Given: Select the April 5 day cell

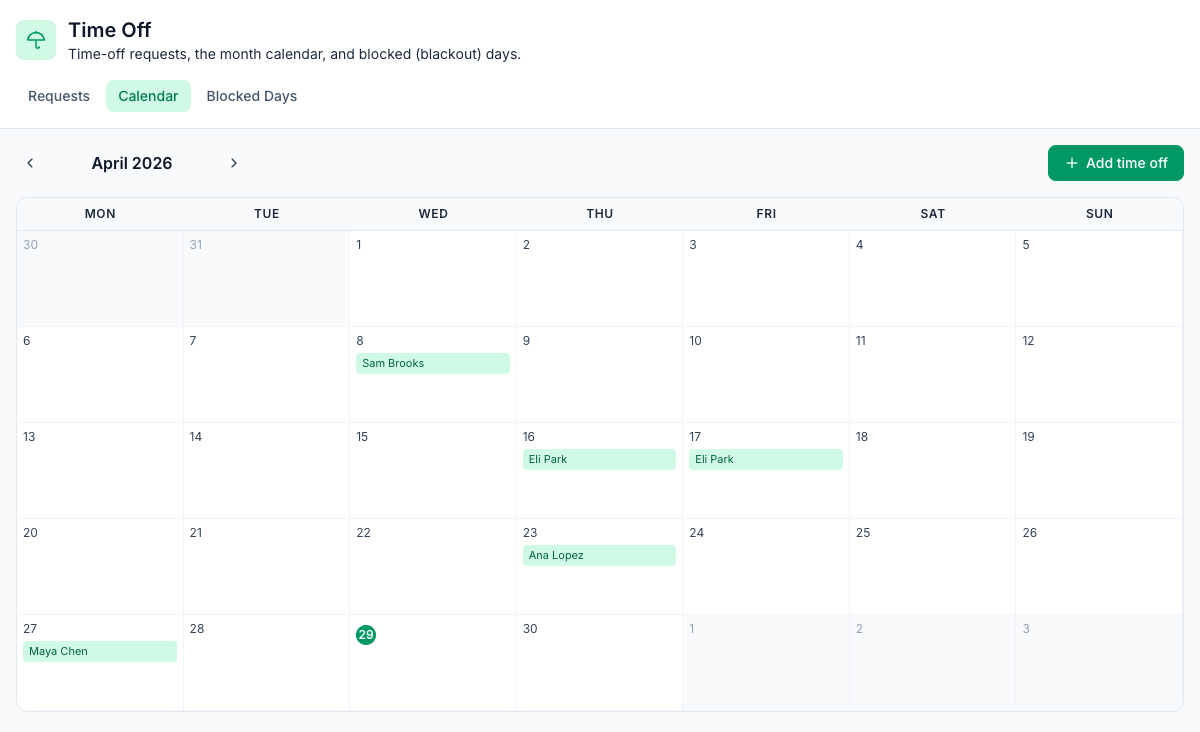Looking at the screenshot, I should pos(1099,279).
